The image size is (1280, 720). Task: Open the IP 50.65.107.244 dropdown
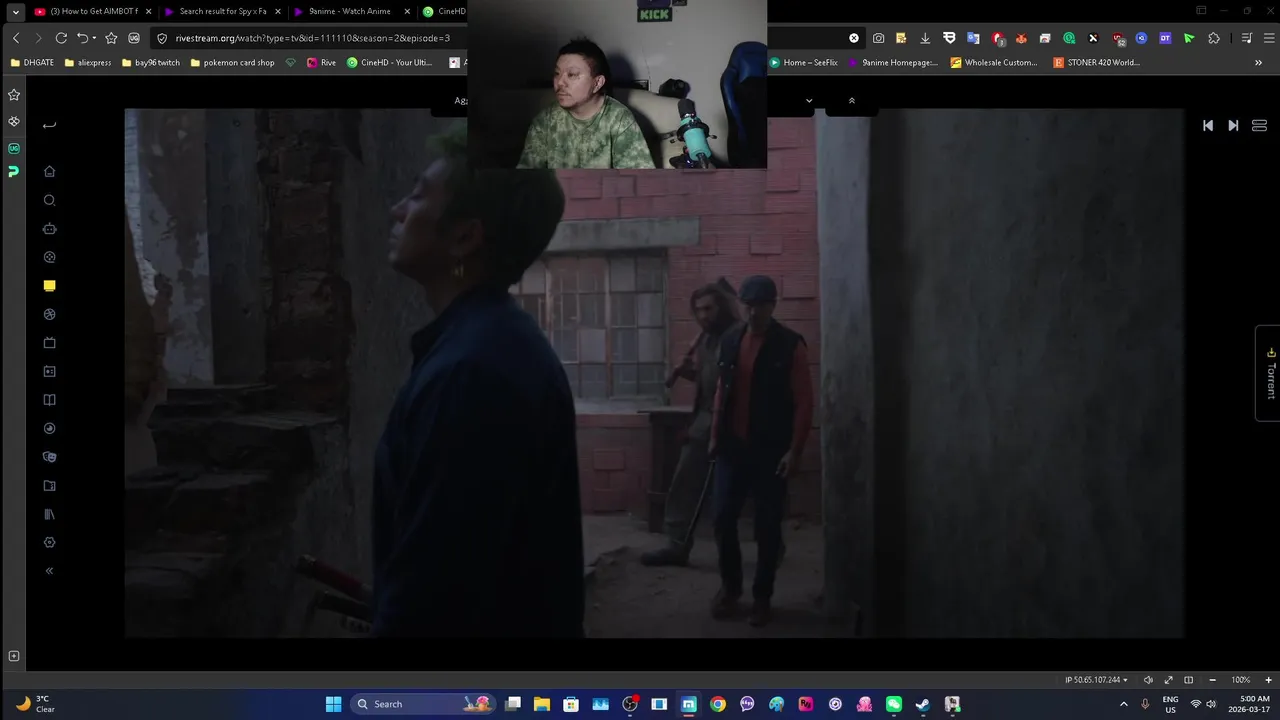[1096, 680]
